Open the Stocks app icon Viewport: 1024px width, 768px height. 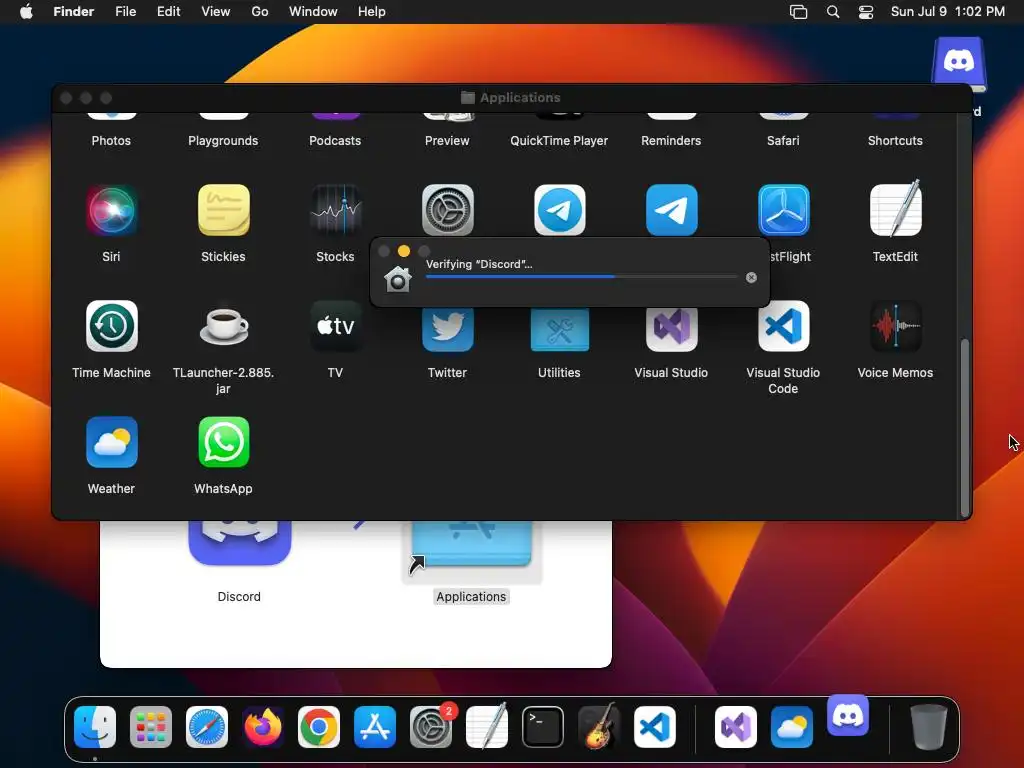click(x=336, y=210)
